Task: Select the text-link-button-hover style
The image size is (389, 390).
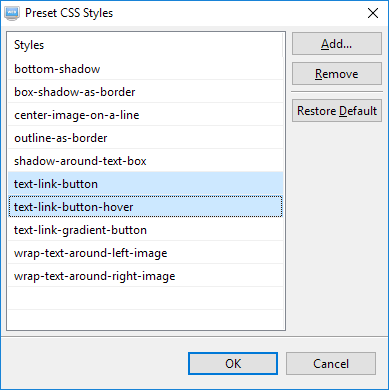Action: coord(146,207)
